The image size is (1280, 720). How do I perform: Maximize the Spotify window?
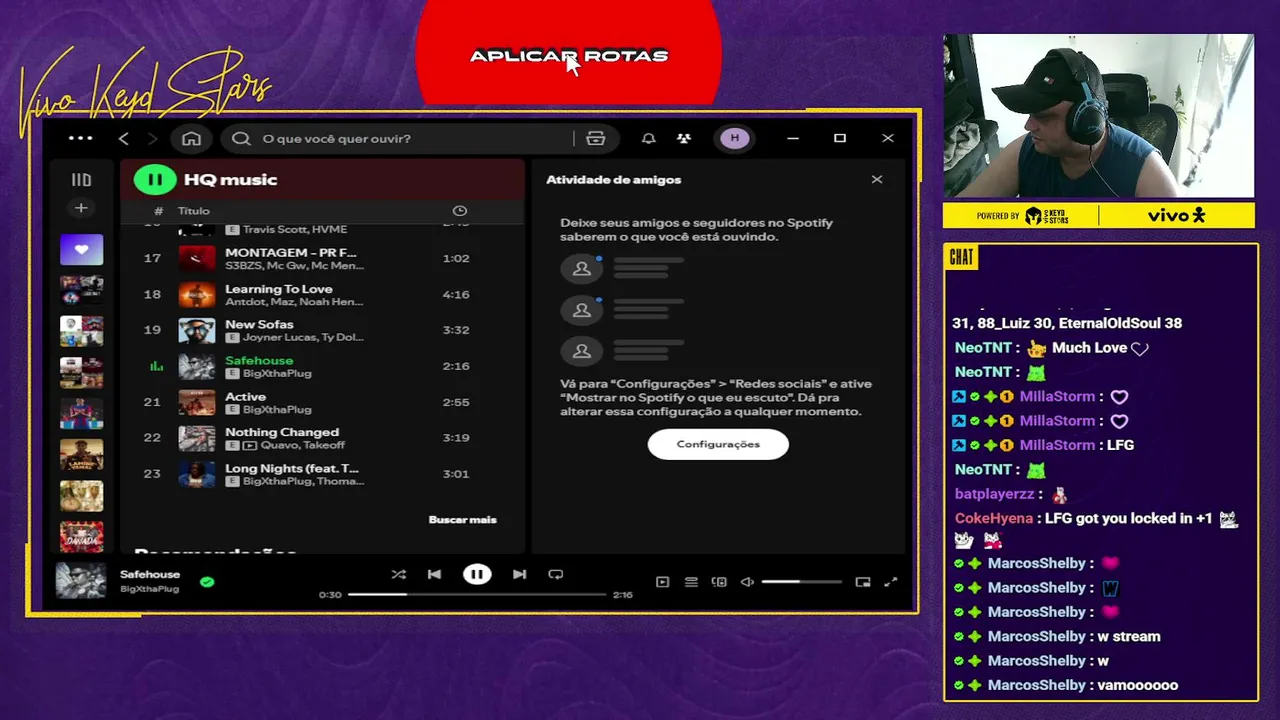coord(840,138)
